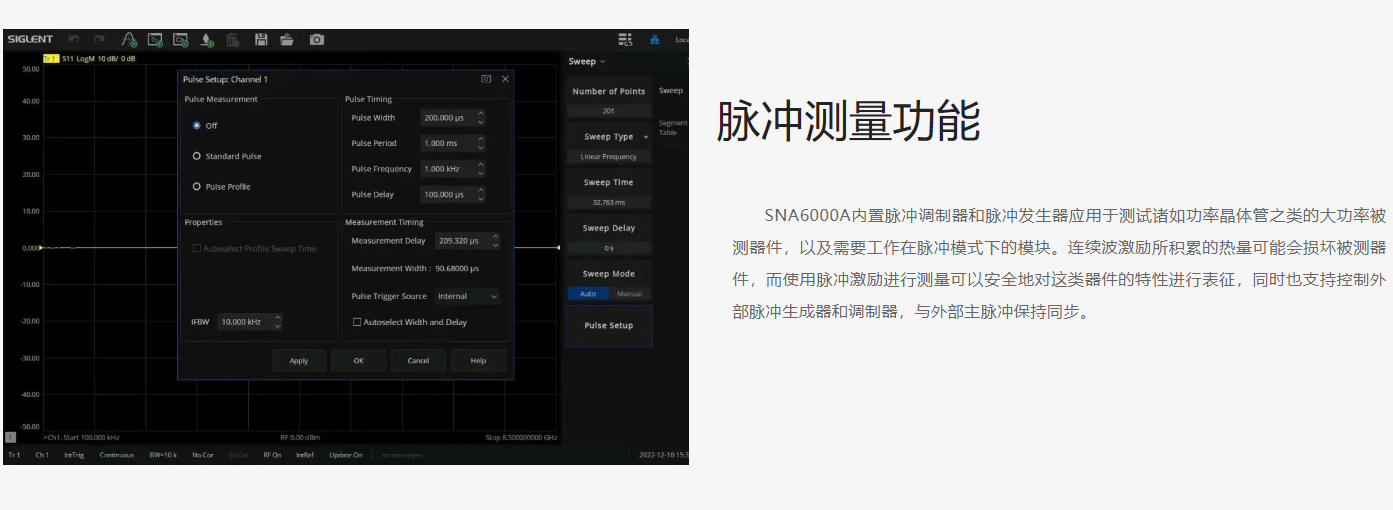Image resolution: width=1393 pixels, height=510 pixels.
Task: Click the Stop 8.500000000 GHz label
Action: point(521,437)
